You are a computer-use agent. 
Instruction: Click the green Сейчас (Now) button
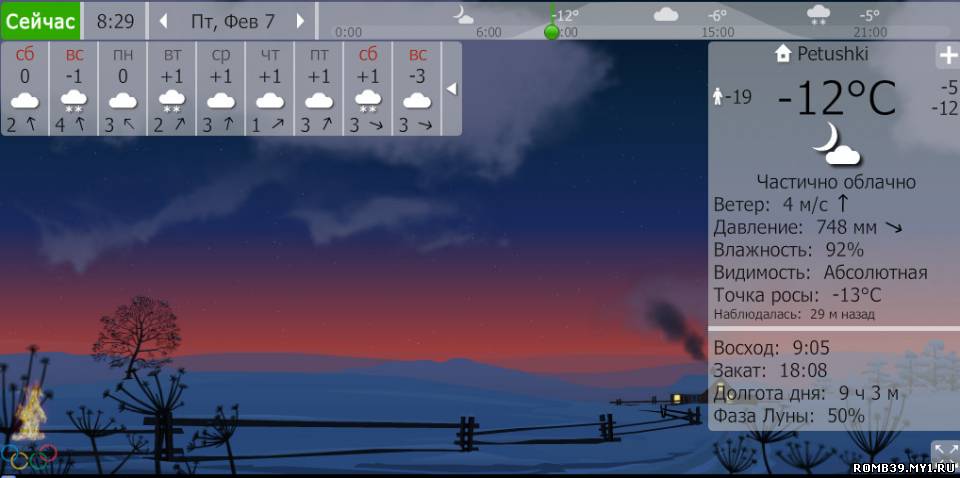[x=40, y=20]
